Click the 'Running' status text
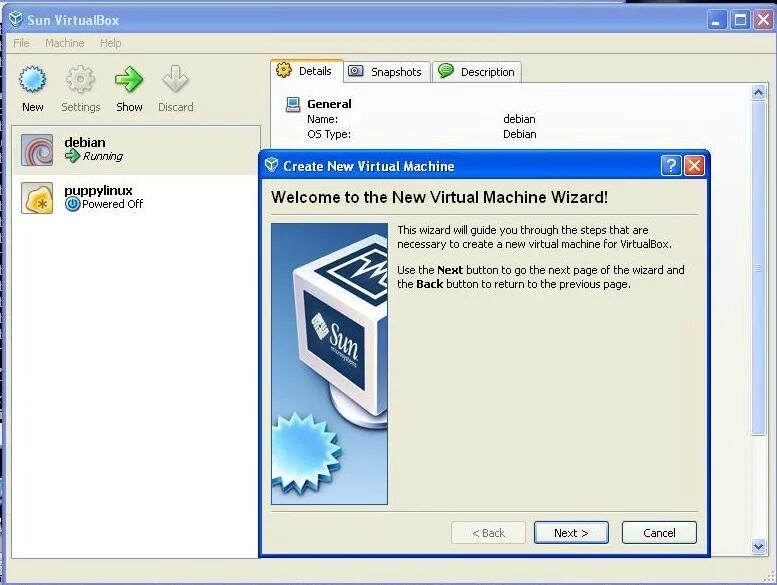Screen dimensions: 777x585 [103, 156]
